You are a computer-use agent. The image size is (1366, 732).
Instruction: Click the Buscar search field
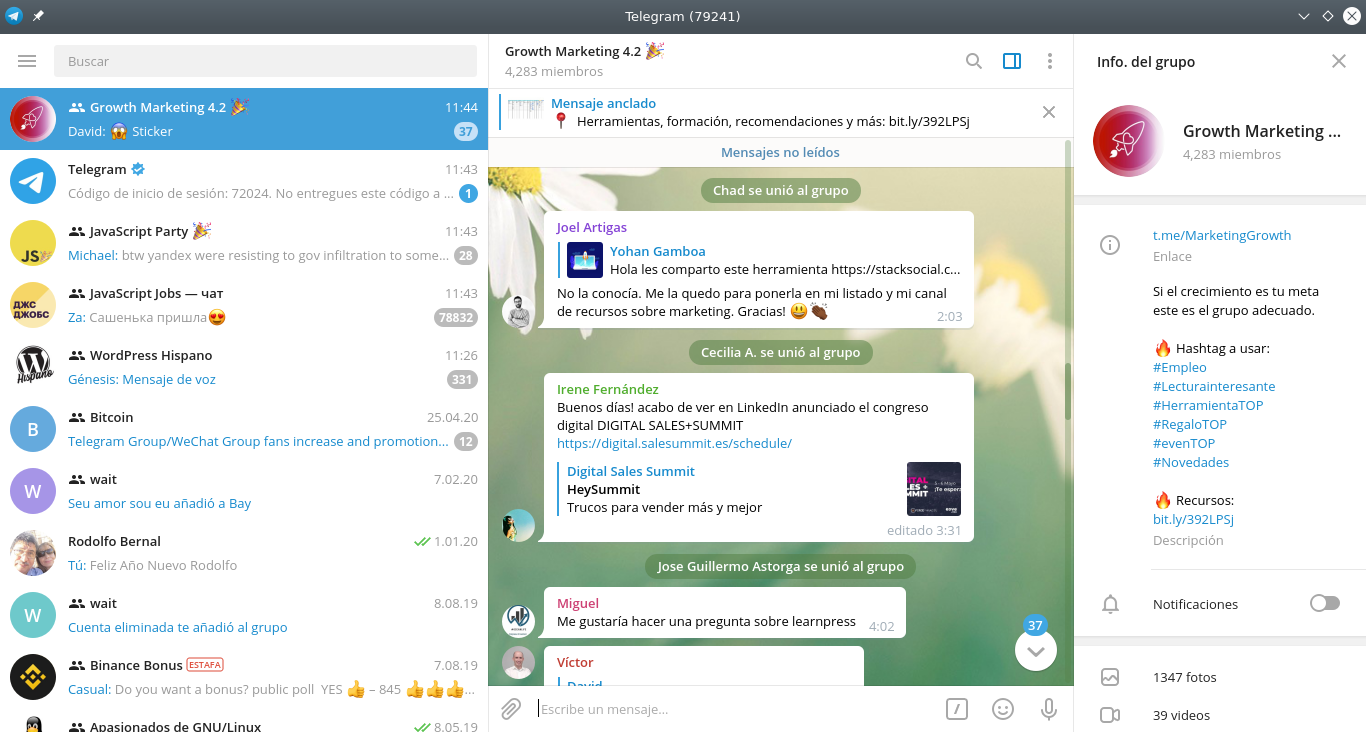click(x=265, y=61)
